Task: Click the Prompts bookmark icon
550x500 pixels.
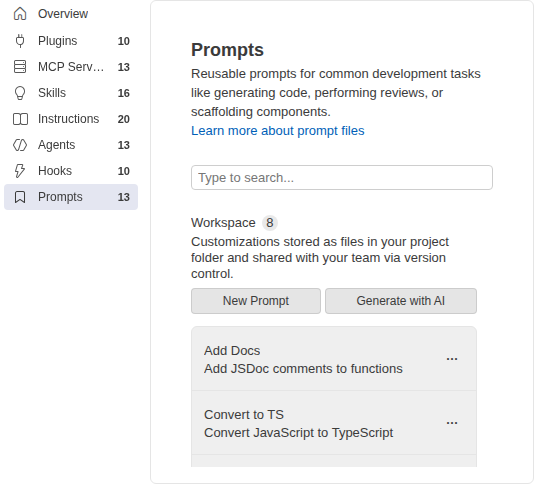Action: pos(20,197)
